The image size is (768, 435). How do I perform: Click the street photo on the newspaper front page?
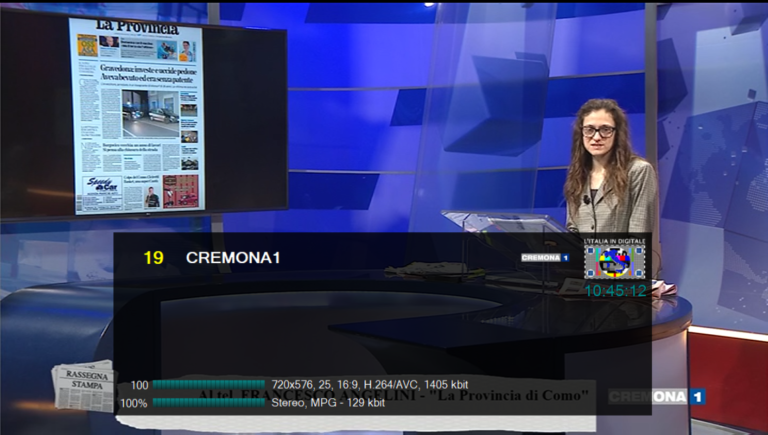150,114
